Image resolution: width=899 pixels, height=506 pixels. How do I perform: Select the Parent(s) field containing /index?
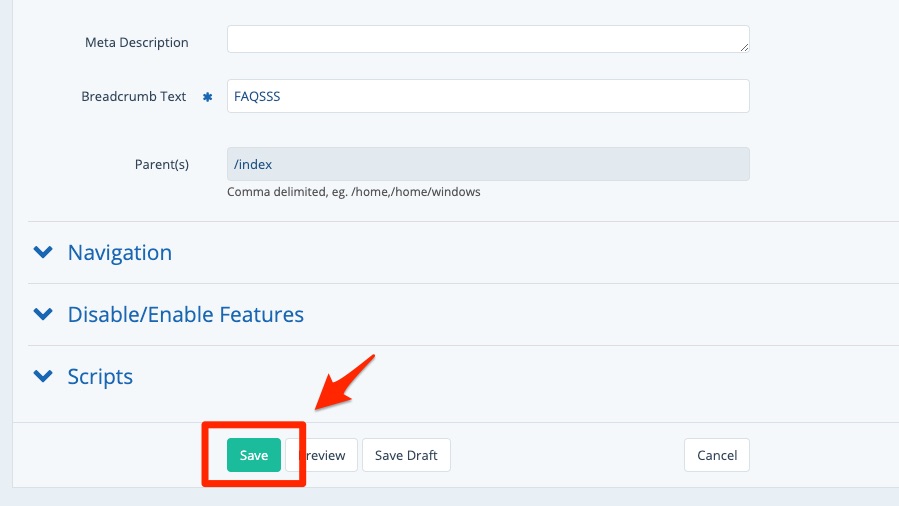pos(487,164)
